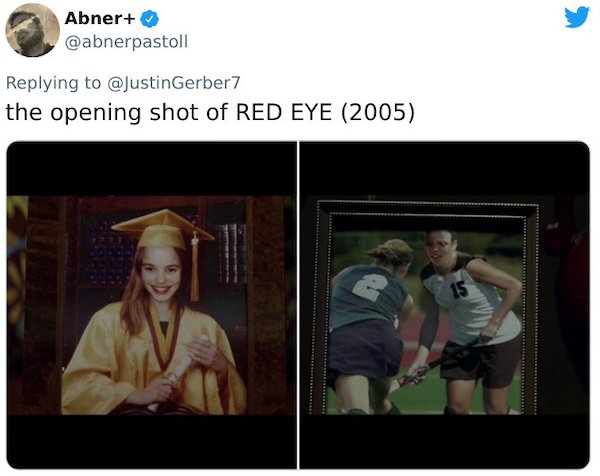This screenshot has width=600, height=476.
Task: Open the @JustinGerber7 mention link
Action: coord(174,83)
